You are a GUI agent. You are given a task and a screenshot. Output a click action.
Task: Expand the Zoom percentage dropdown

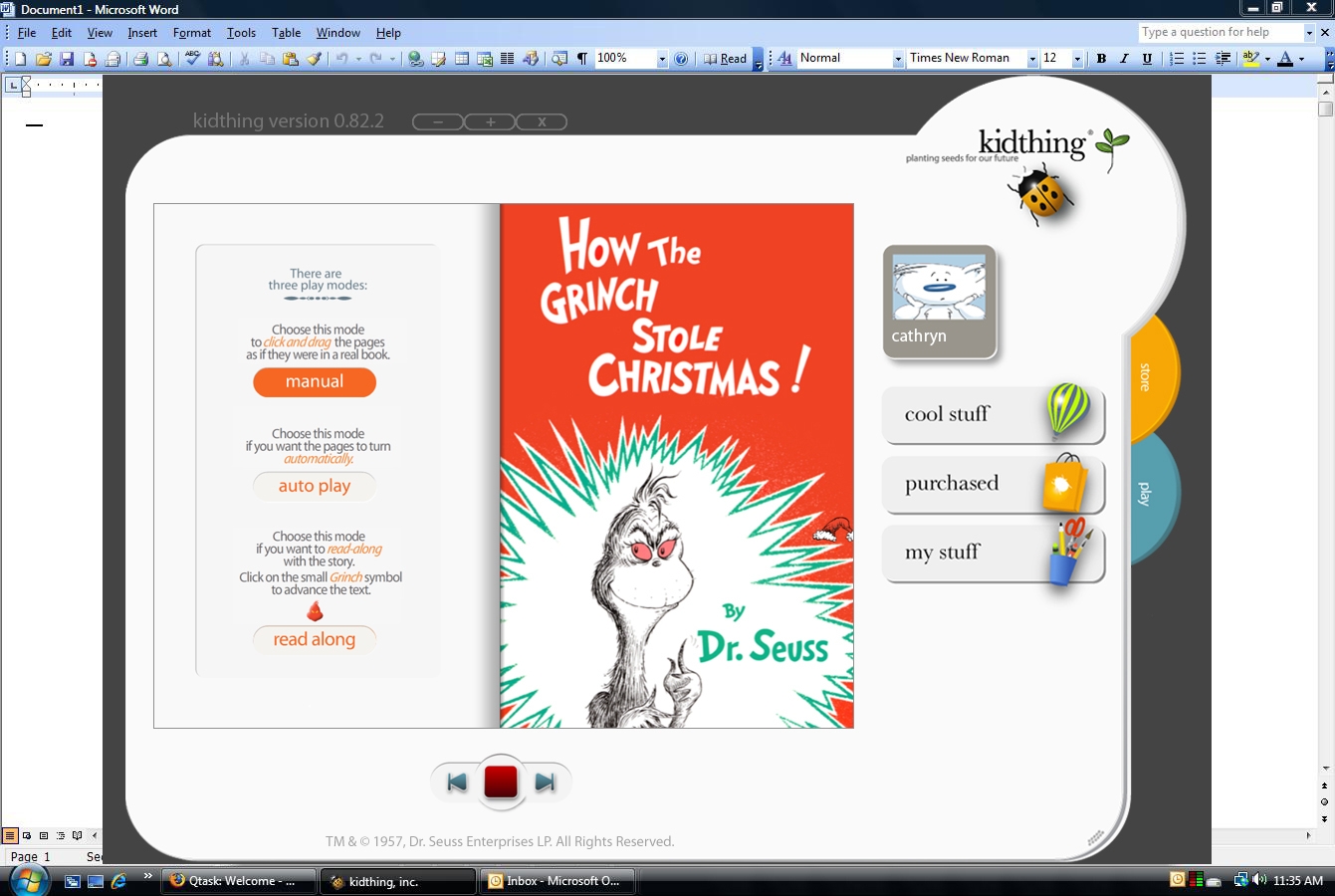[662, 59]
